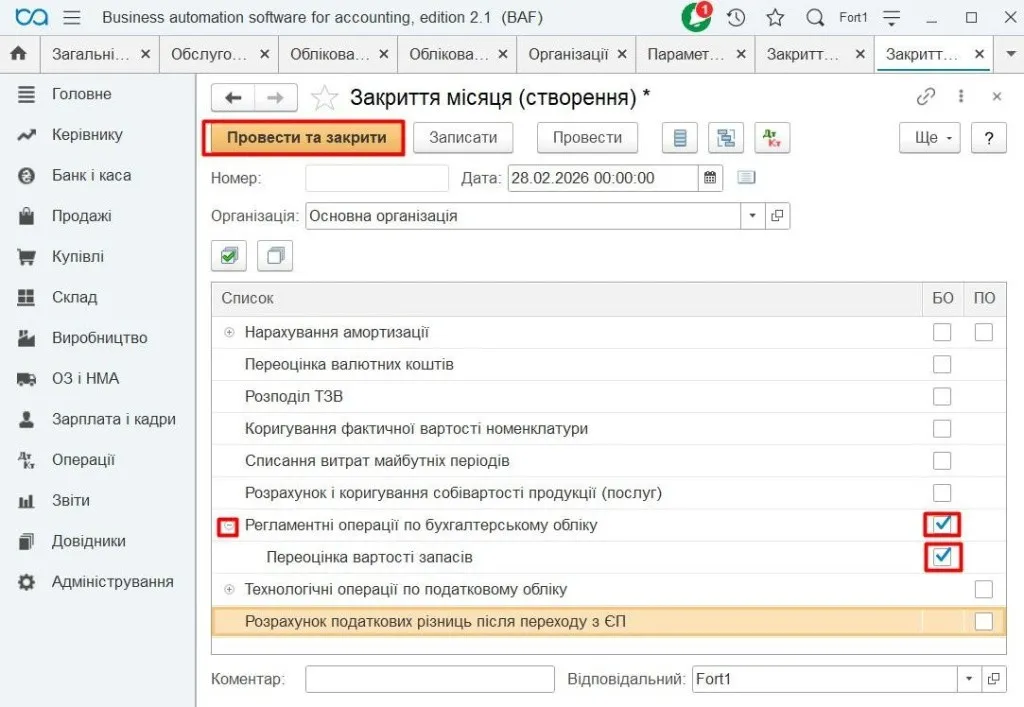
Task: Close the Закриття місяця form with X
Action: [997, 97]
